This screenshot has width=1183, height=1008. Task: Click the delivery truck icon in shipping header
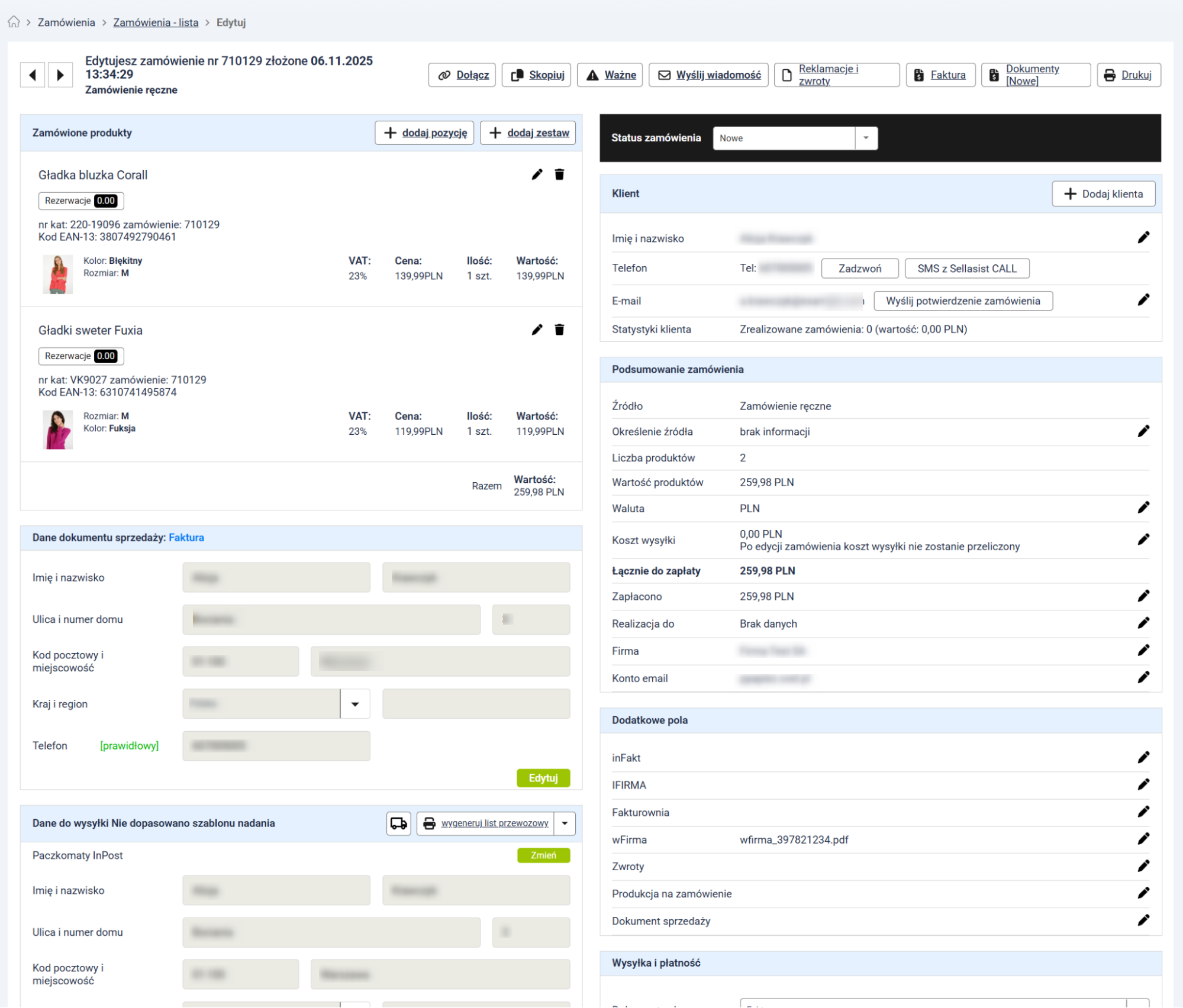pos(399,823)
